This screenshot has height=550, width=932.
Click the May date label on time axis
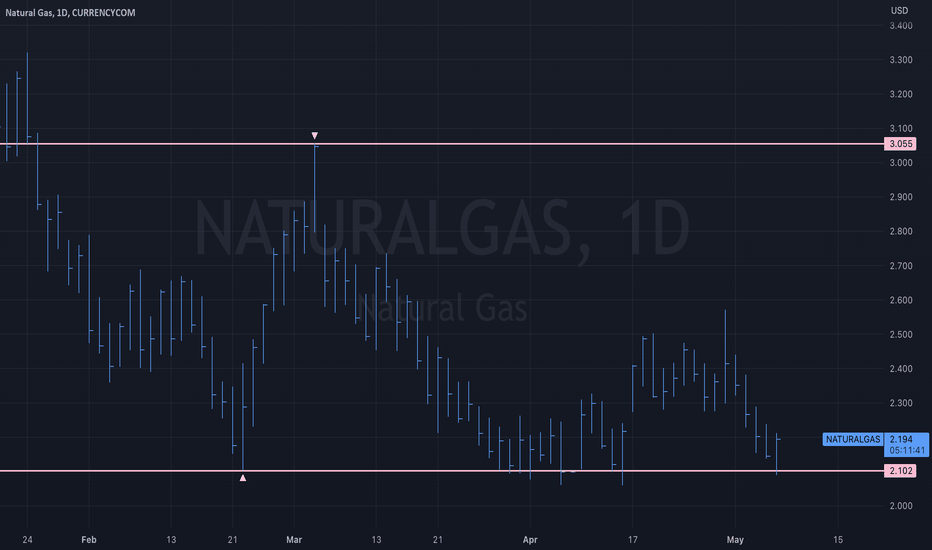click(x=735, y=540)
